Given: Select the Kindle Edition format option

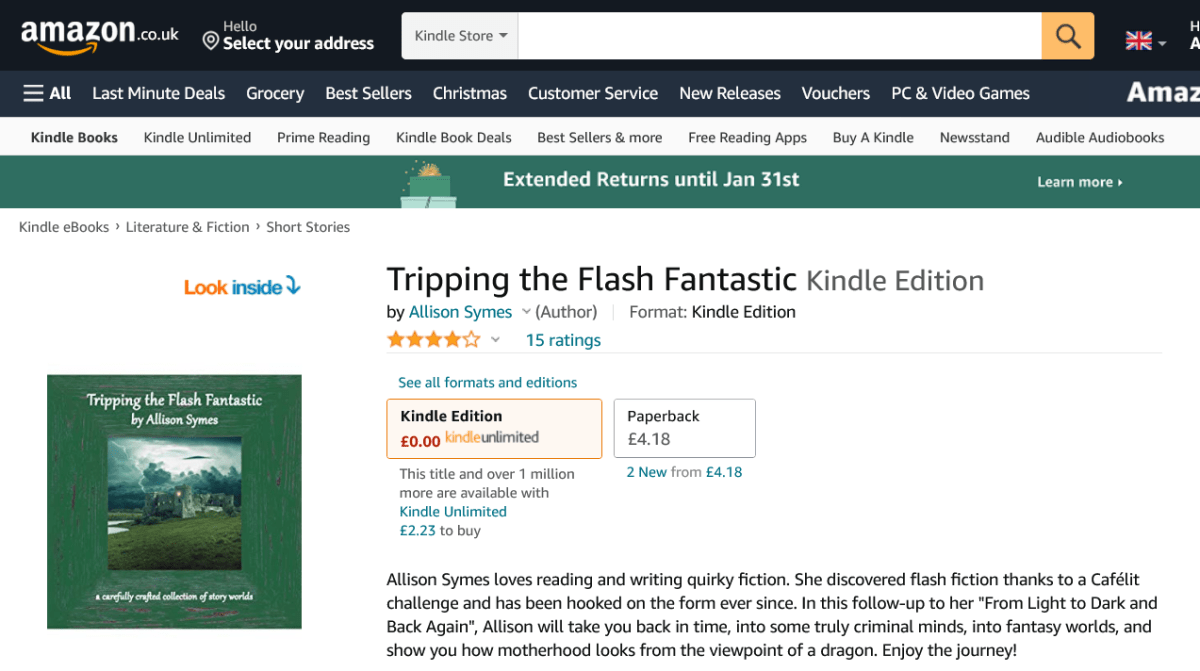Looking at the screenshot, I should click(x=494, y=428).
